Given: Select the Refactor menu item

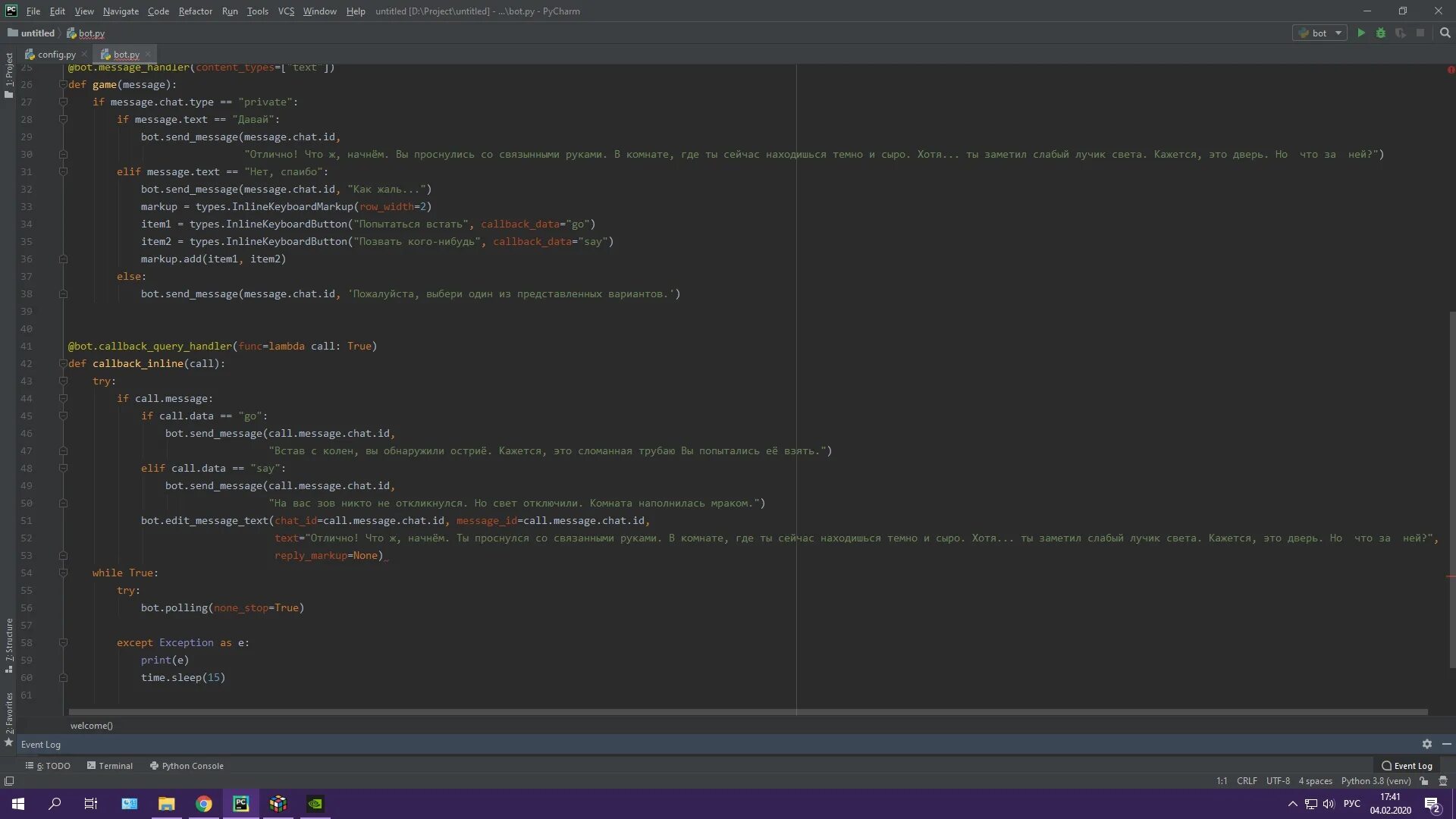Looking at the screenshot, I should coord(194,11).
